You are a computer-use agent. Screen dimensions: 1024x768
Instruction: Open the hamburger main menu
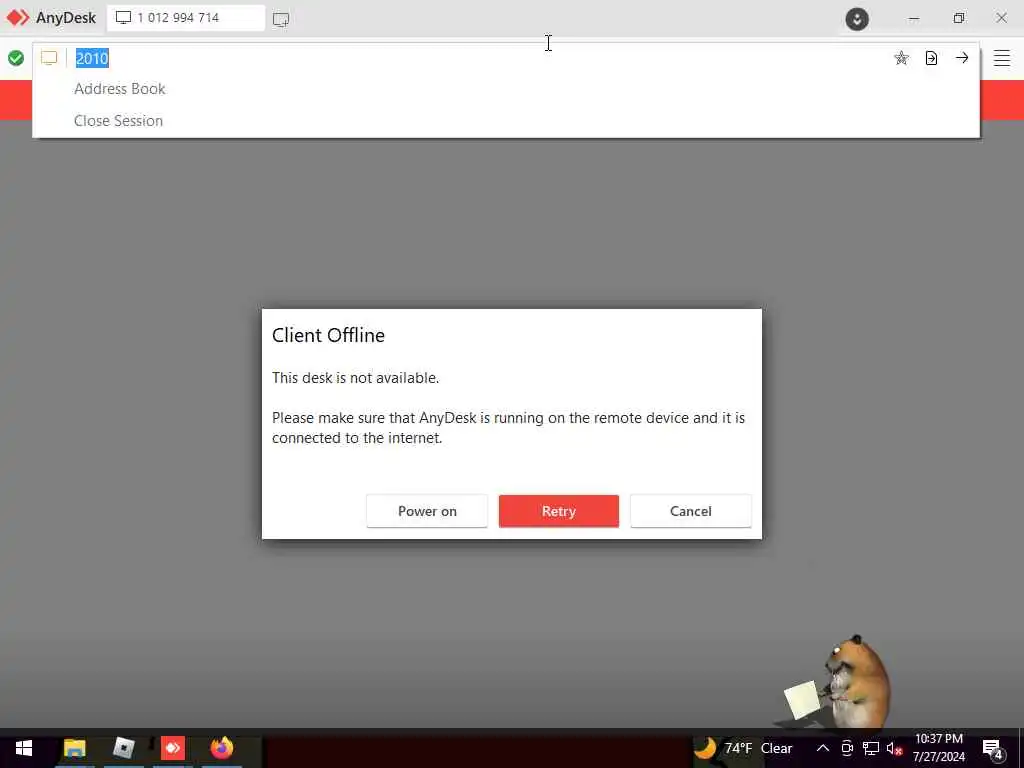1002,58
